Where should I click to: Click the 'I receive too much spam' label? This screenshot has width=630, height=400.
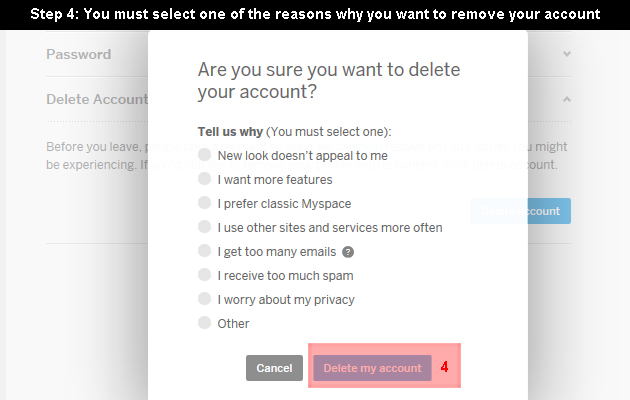point(285,276)
